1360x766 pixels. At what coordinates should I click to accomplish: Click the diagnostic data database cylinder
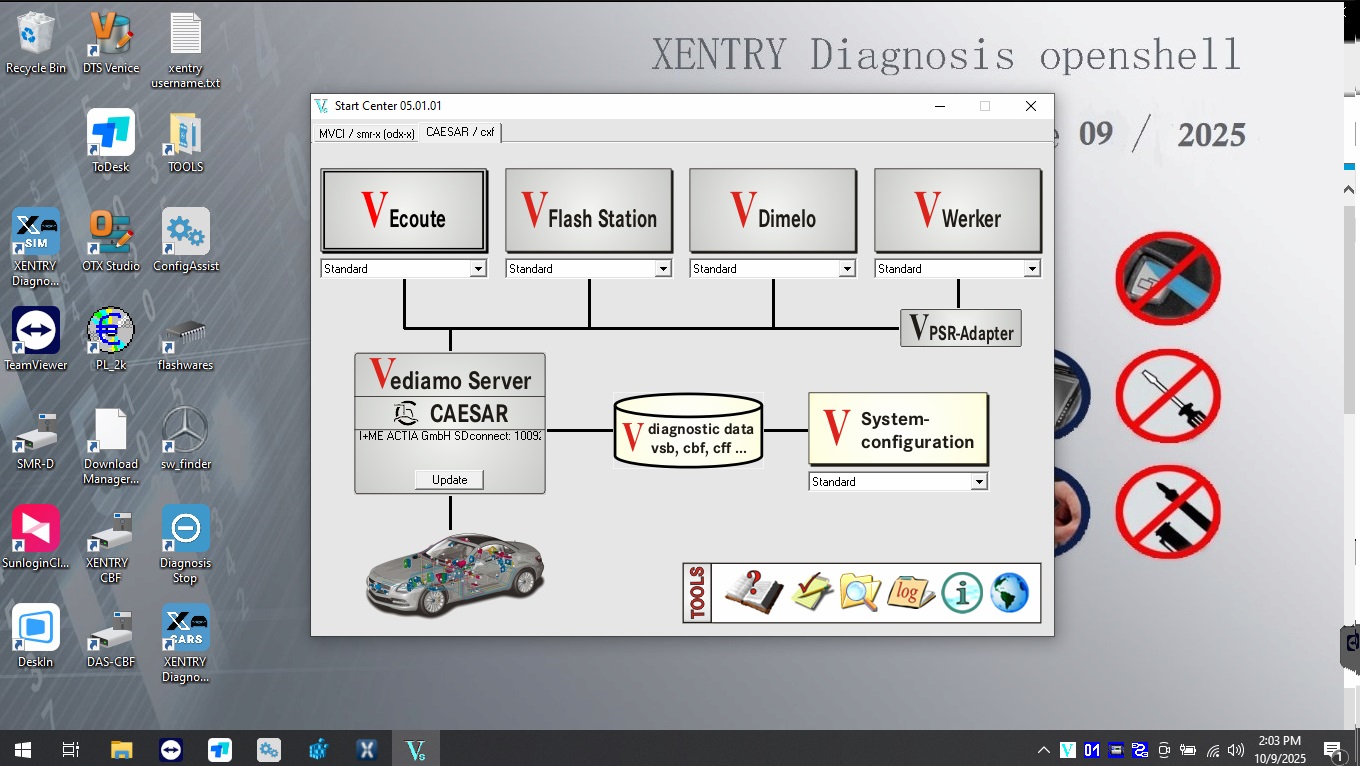(687, 430)
